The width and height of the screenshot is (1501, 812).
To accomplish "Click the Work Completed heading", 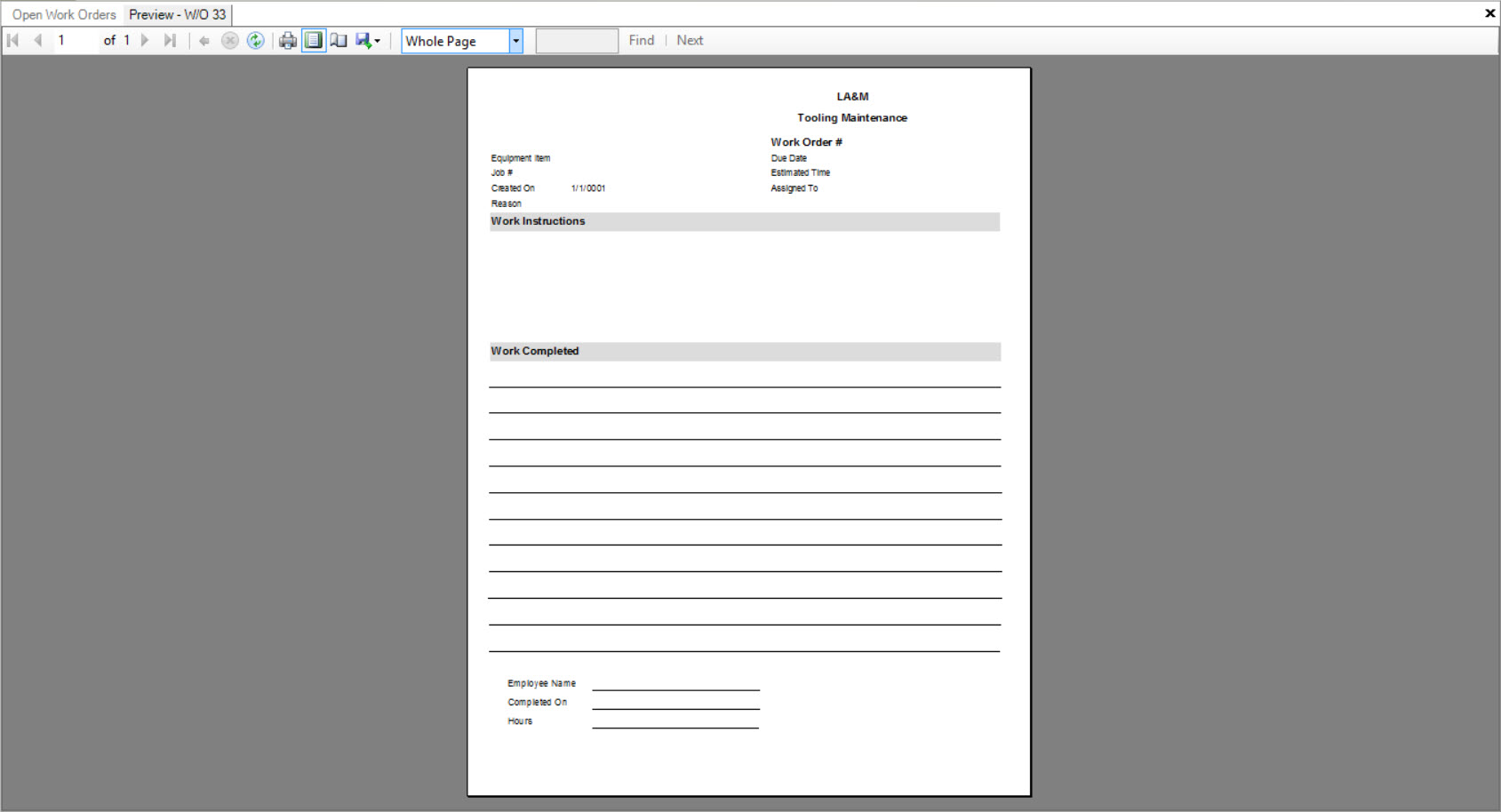I will [x=534, y=351].
